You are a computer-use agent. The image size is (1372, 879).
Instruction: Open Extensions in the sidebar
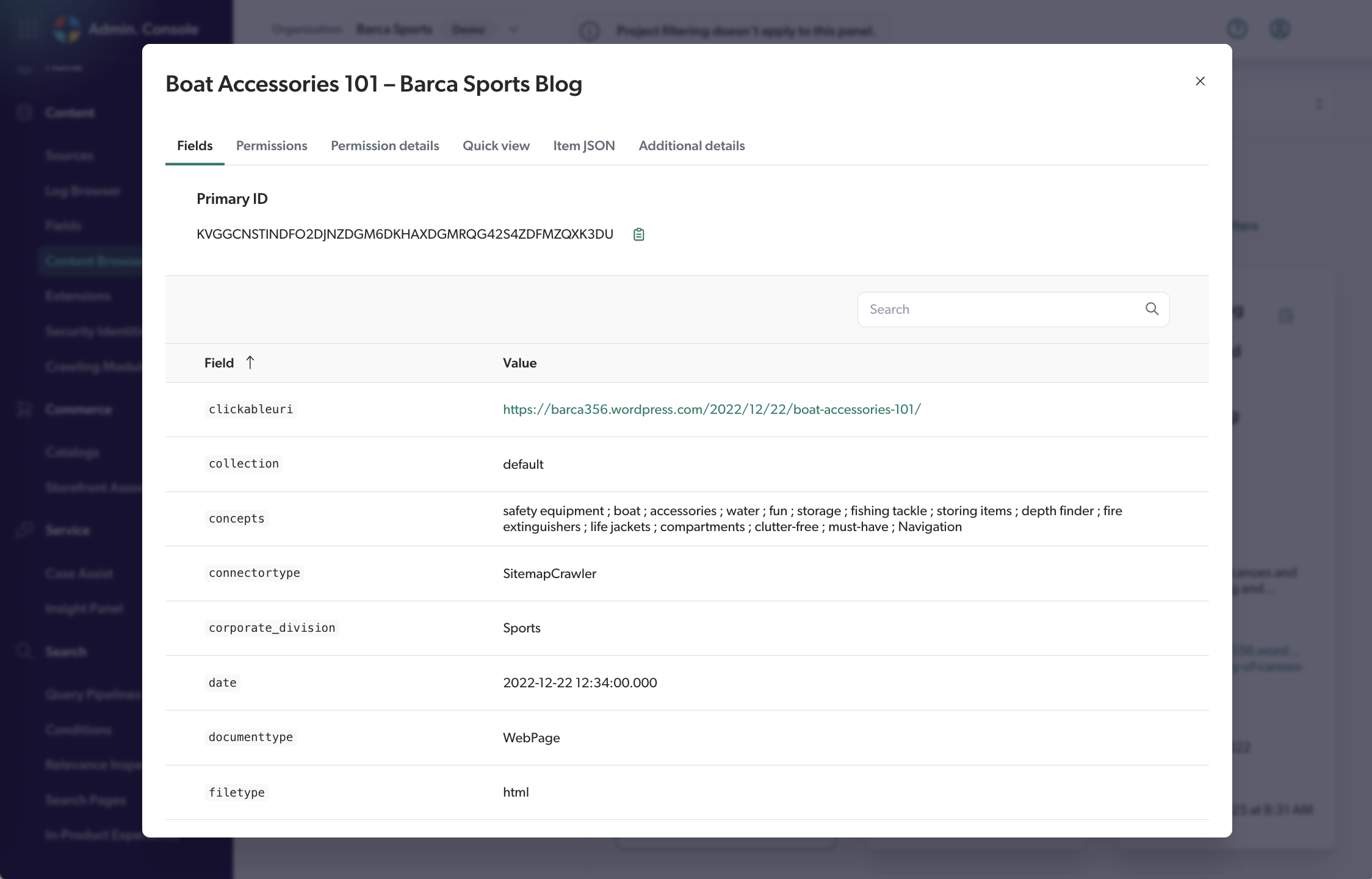click(78, 296)
